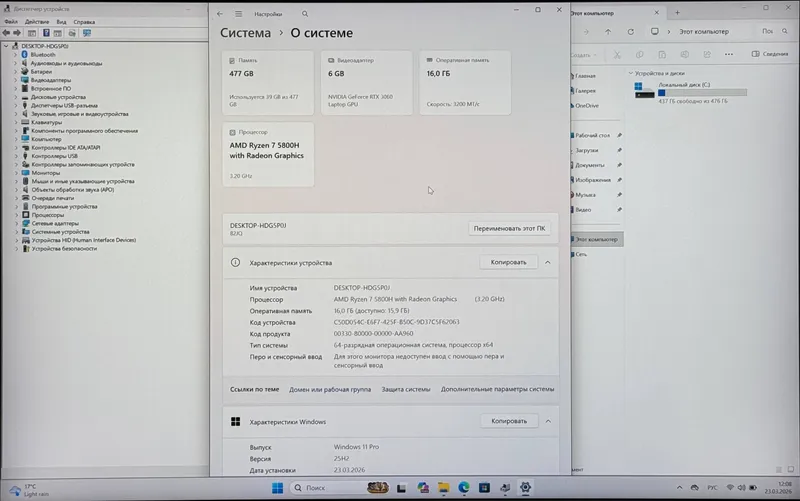Click Up arrow in Explorer window

(x=608, y=32)
